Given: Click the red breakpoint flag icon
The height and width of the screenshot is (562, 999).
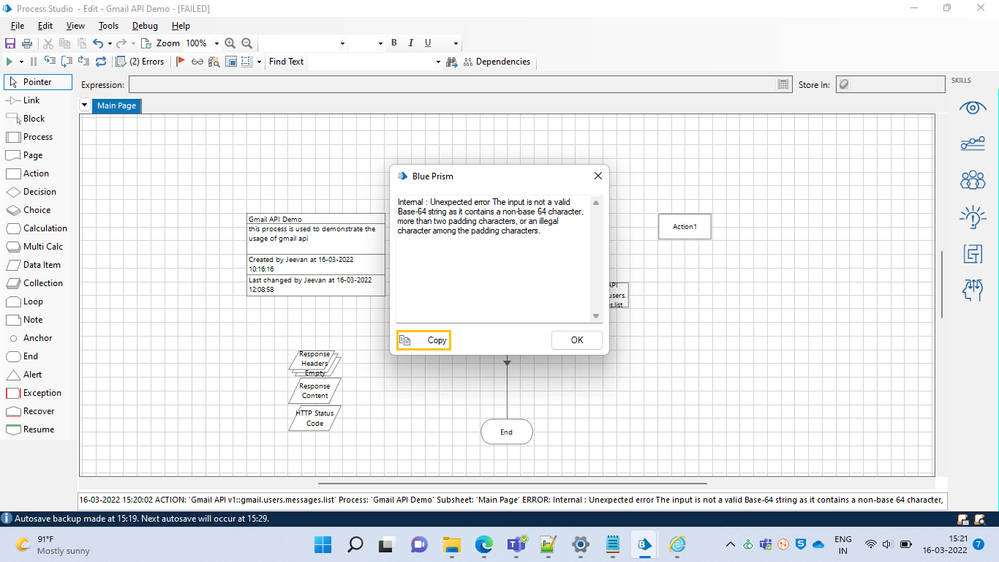Looking at the screenshot, I should coord(181,62).
